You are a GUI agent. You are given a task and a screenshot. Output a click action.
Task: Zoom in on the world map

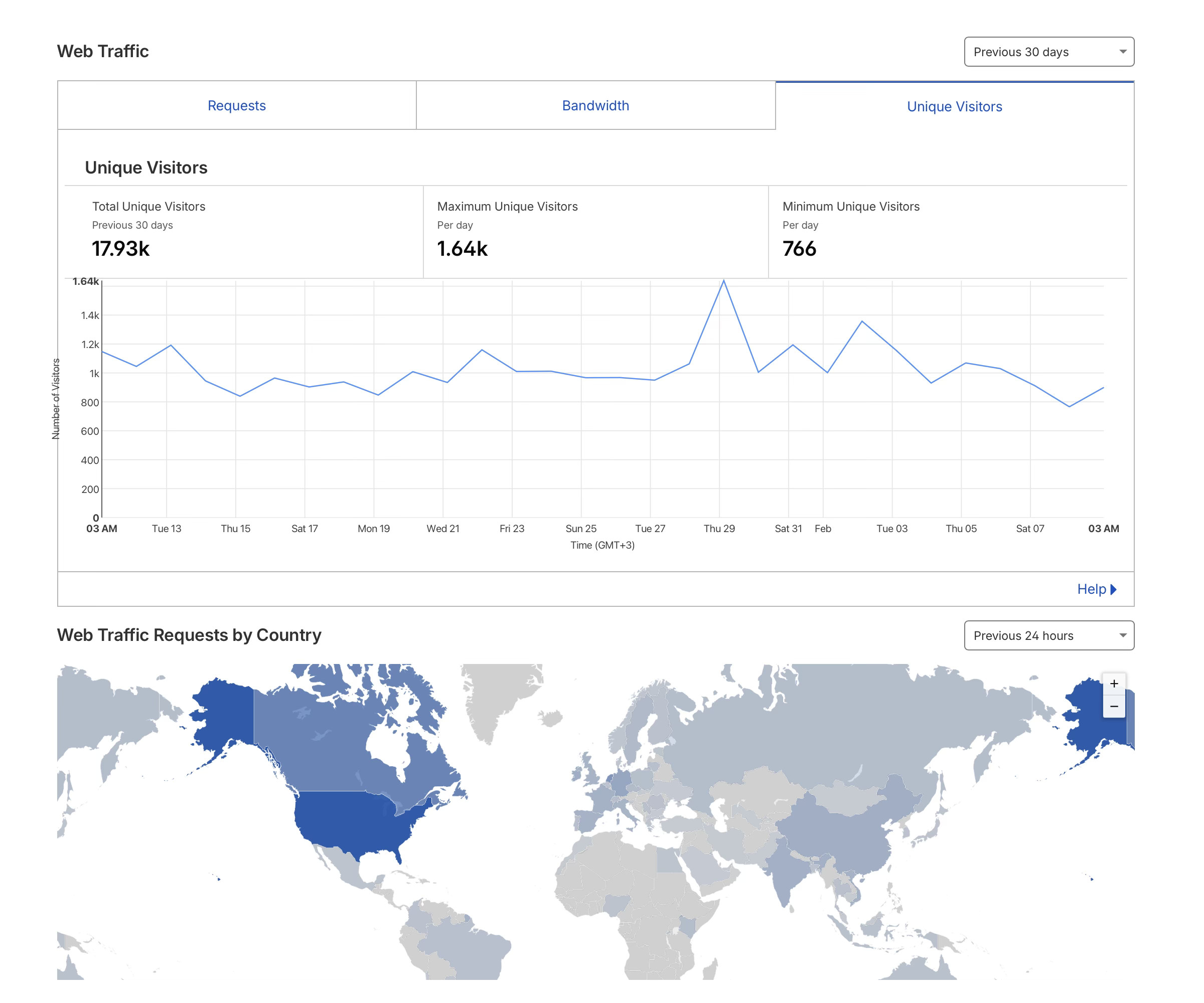coord(1115,683)
